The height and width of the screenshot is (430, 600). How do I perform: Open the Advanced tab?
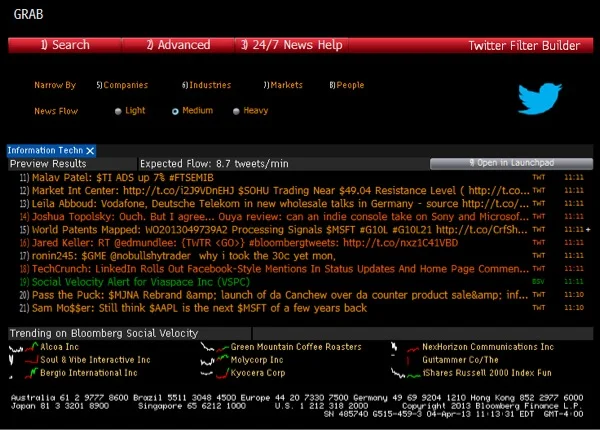click(178, 45)
